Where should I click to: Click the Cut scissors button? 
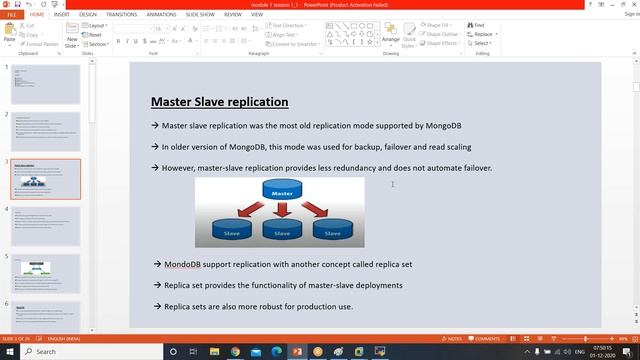click(x=27, y=25)
